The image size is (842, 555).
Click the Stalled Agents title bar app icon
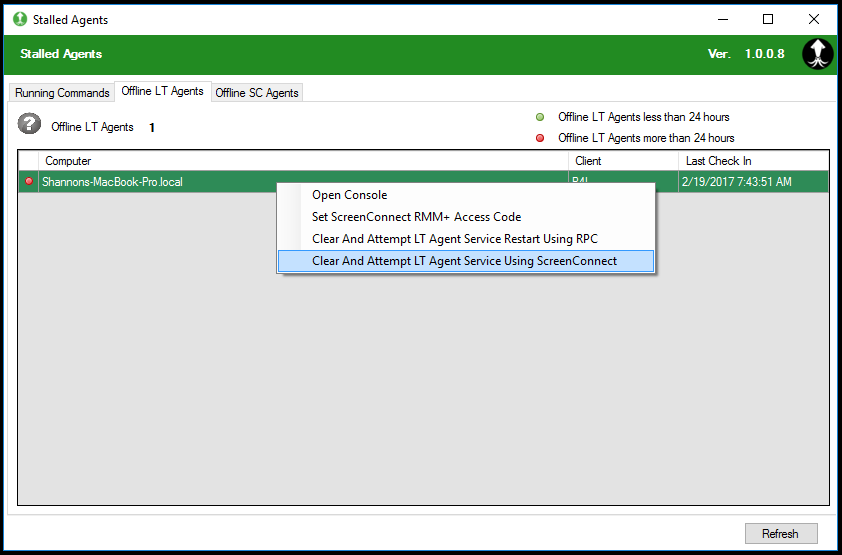pyautogui.click(x=20, y=19)
